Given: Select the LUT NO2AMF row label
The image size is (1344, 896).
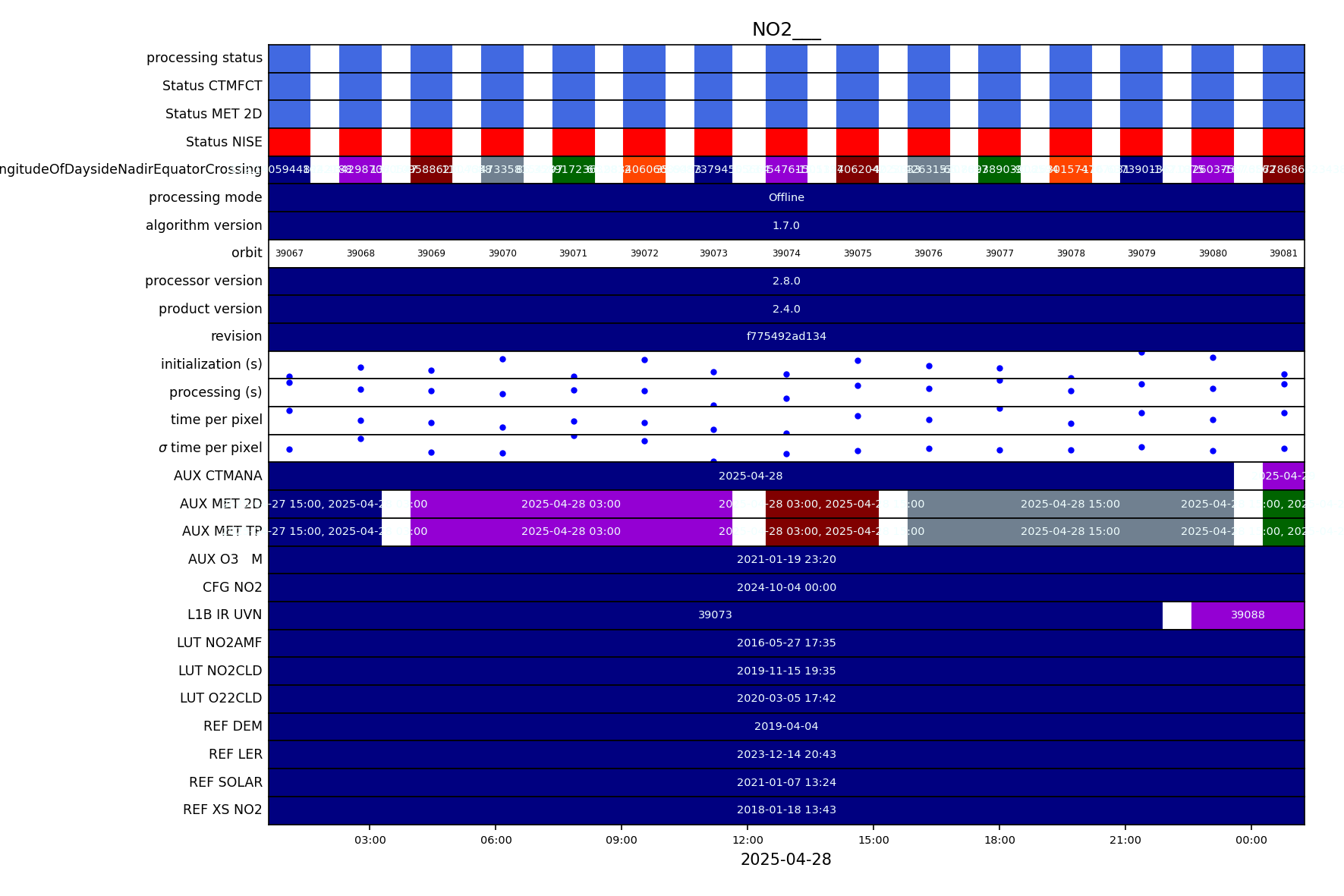Looking at the screenshot, I should coord(219,643).
